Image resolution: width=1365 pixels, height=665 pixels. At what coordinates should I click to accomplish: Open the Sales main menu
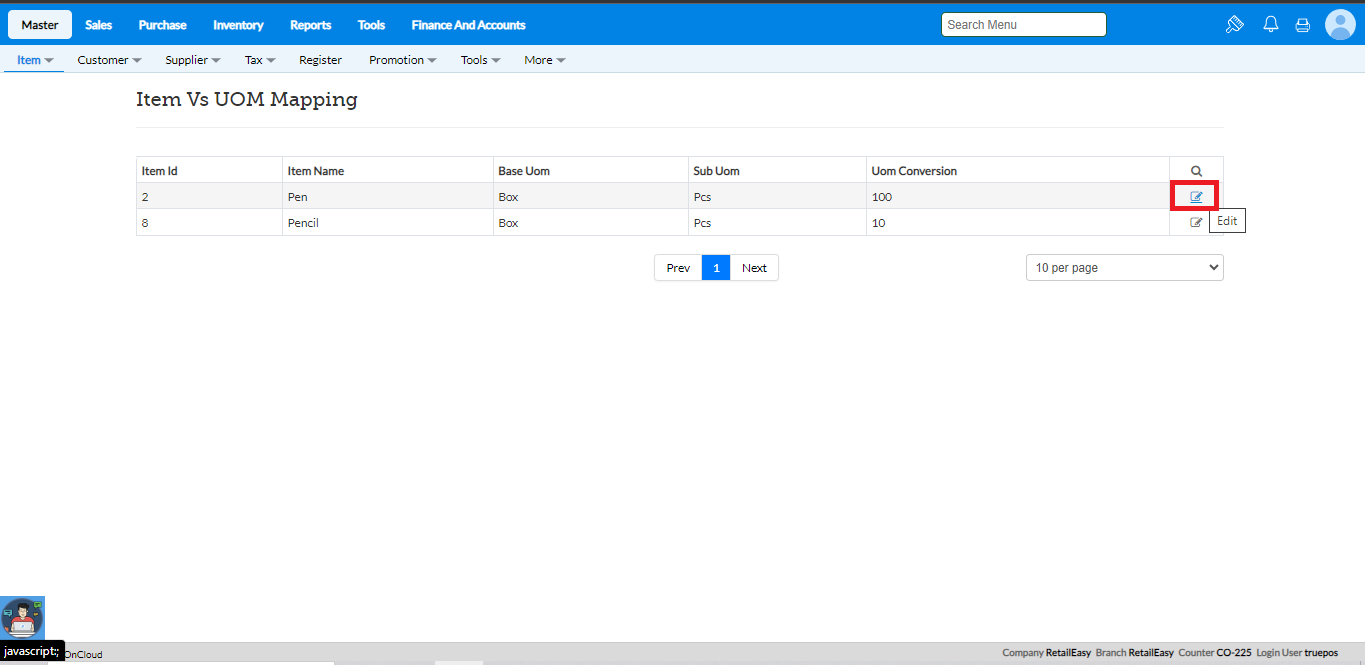[99, 25]
